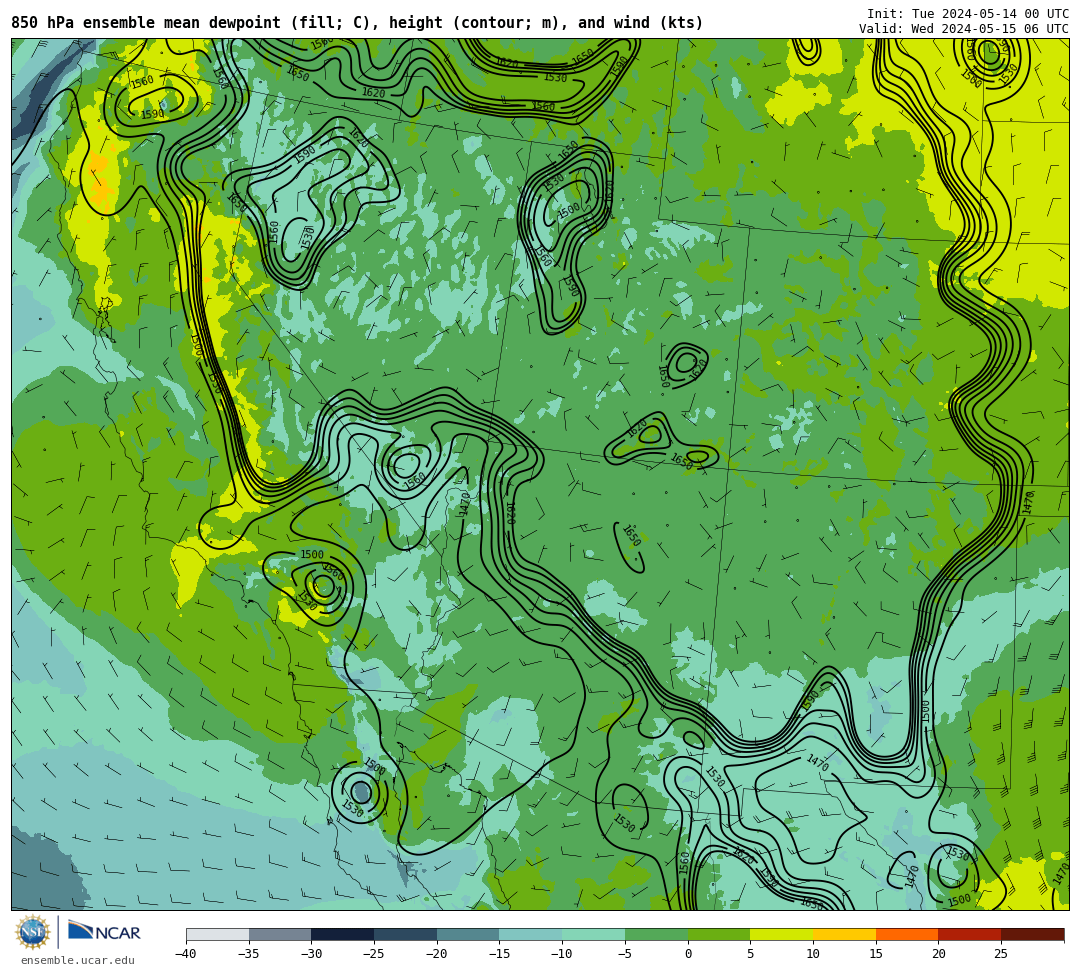Click the -15 colorbar tick label
Screen dimensions: 1080x973
pyautogui.click(x=499, y=954)
